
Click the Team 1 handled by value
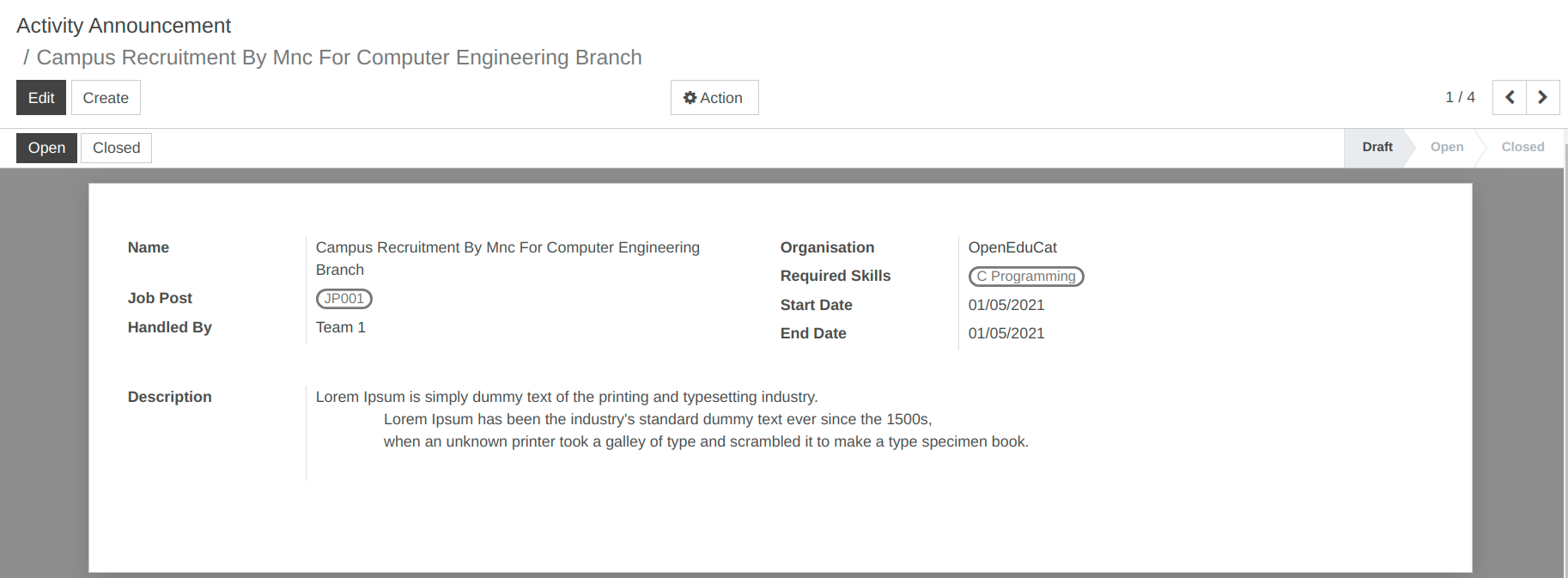click(x=341, y=327)
